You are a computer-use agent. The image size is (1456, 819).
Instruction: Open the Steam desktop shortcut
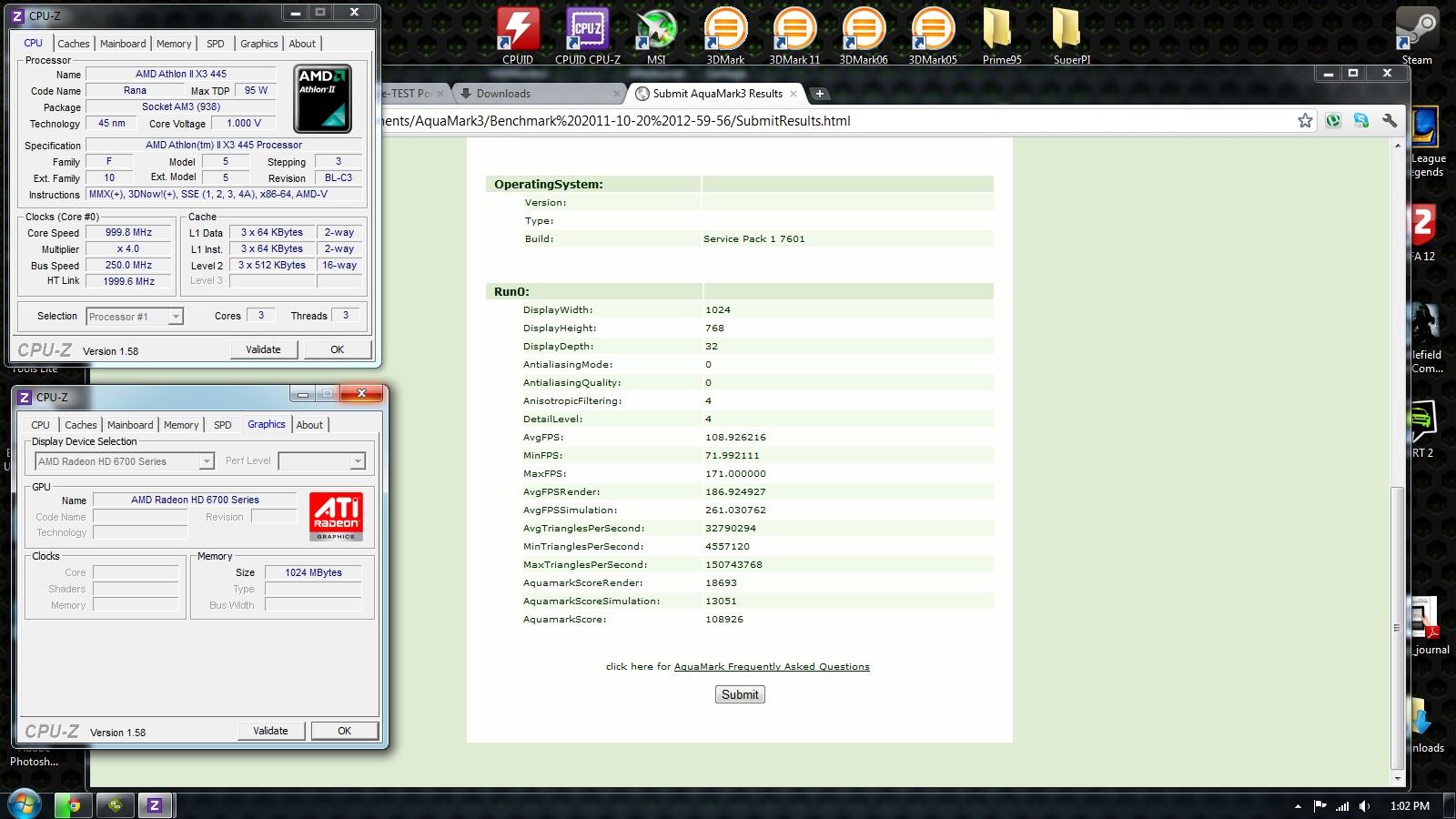point(1417,35)
